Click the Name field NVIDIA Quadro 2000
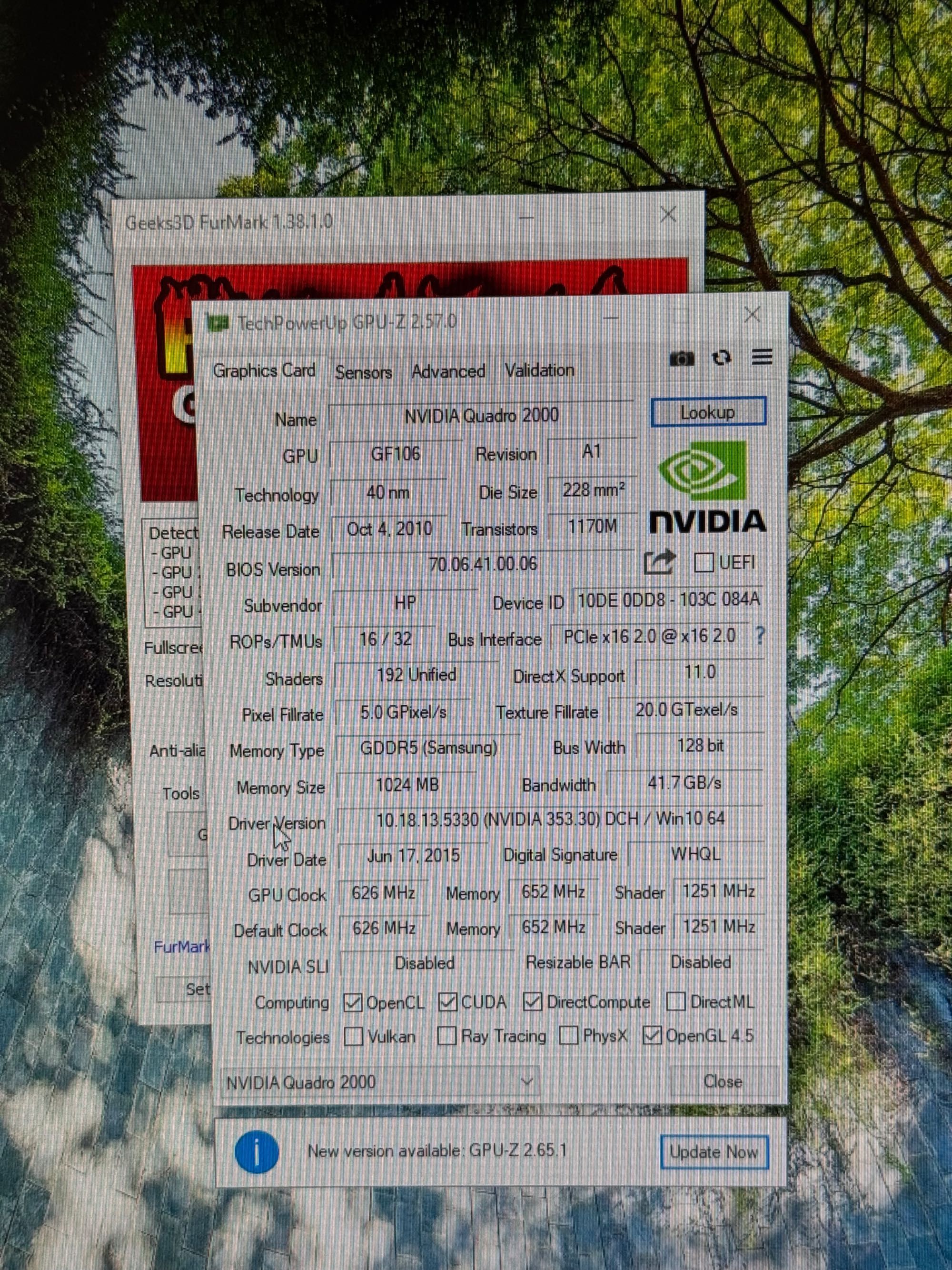Screen dimensions: 952x1270 (481, 416)
